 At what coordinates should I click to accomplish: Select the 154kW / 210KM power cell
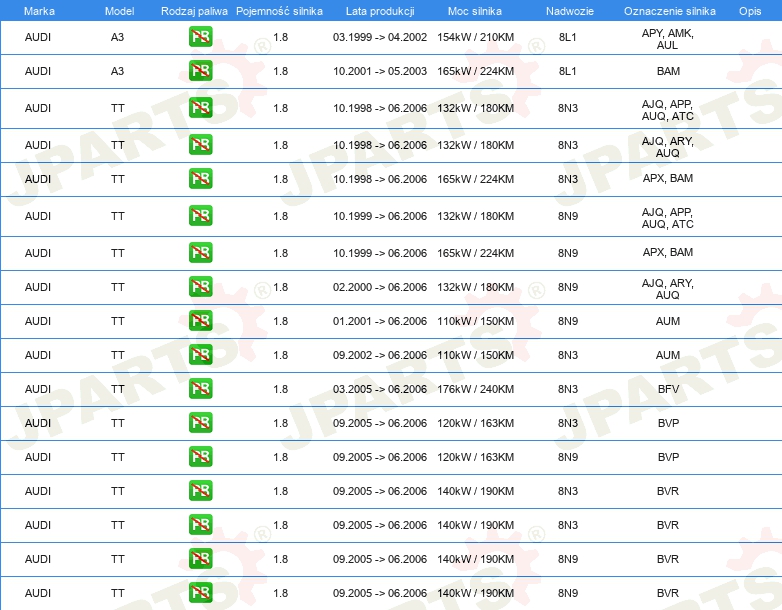click(475, 37)
